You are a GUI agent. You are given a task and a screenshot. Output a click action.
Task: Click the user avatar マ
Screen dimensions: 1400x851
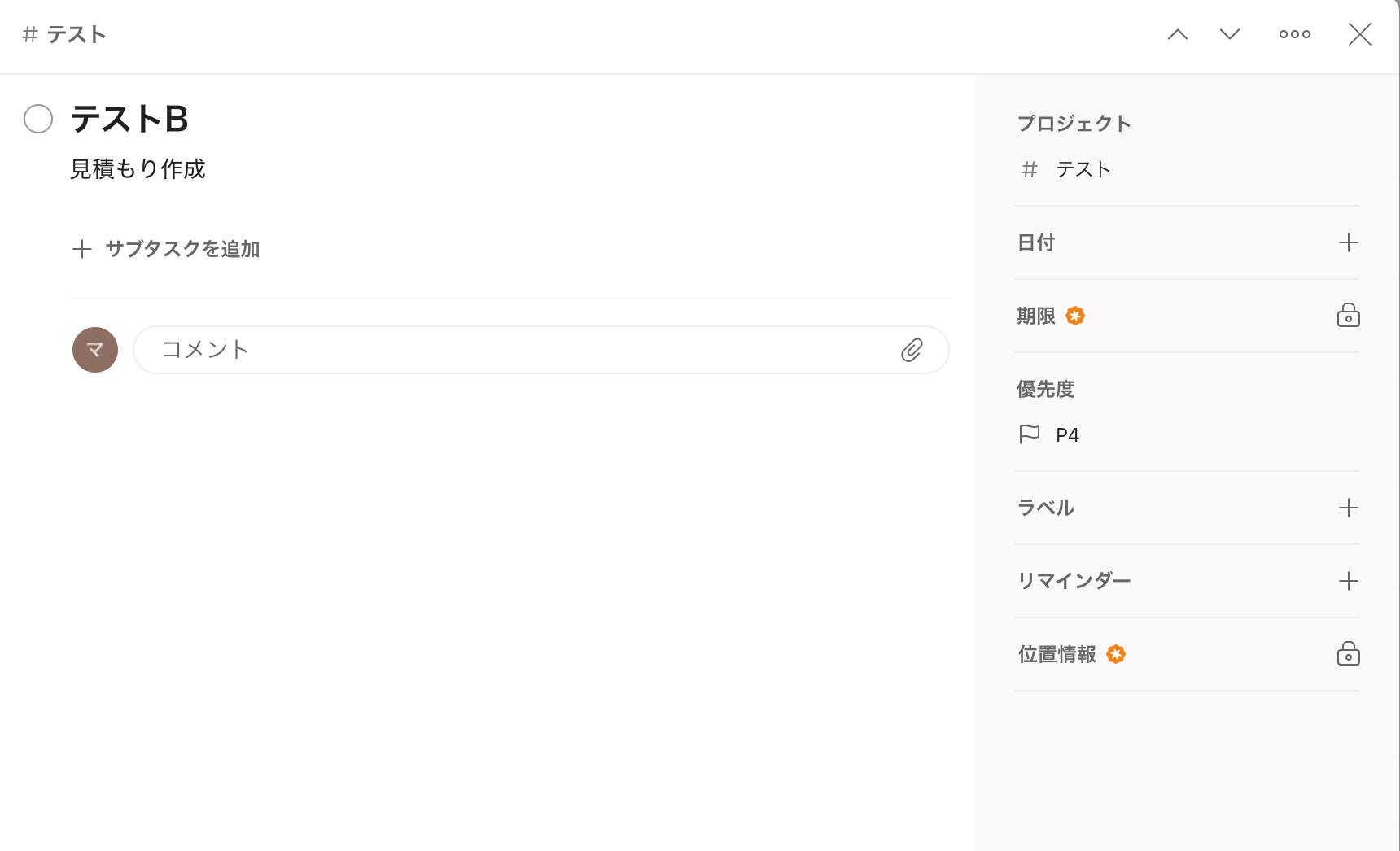pyautogui.click(x=95, y=350)
